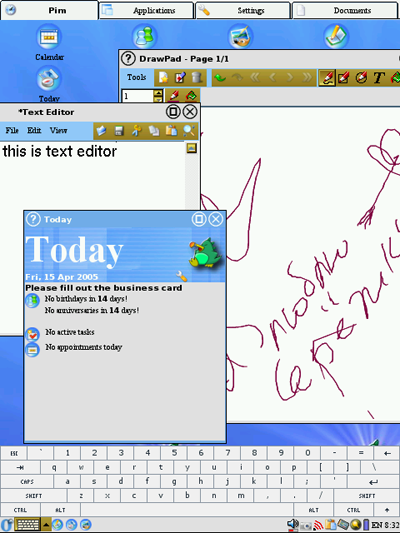Open a file in Text Editor toolbar

101,131
